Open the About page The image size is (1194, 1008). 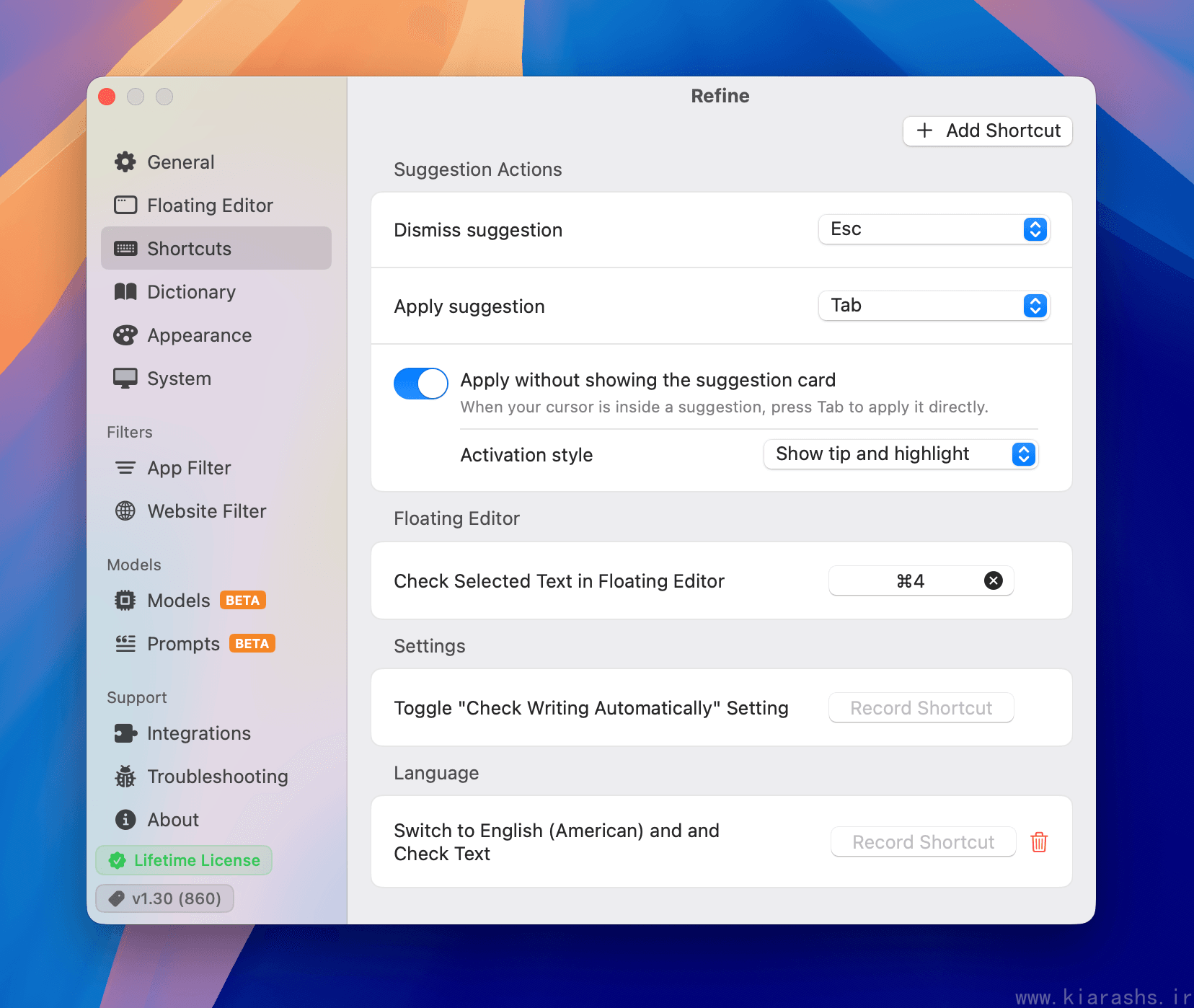pos(216,820)
